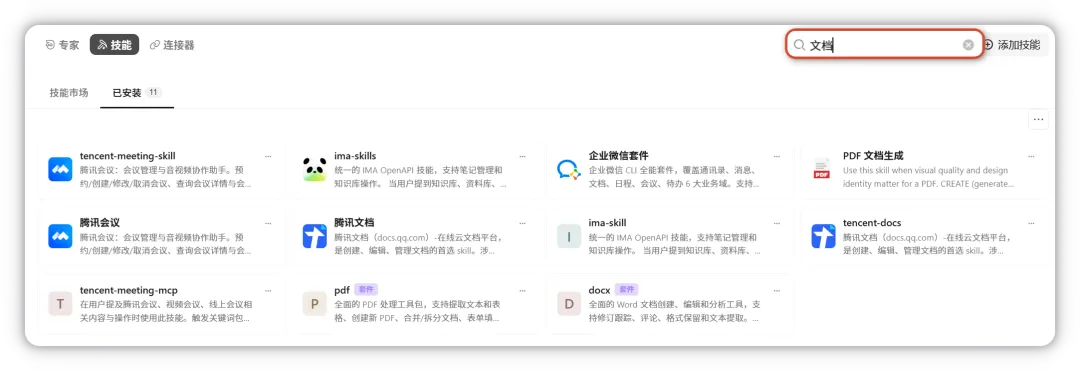
Task: Click the pdf skill letter P icon
Action: click(315, 304)
